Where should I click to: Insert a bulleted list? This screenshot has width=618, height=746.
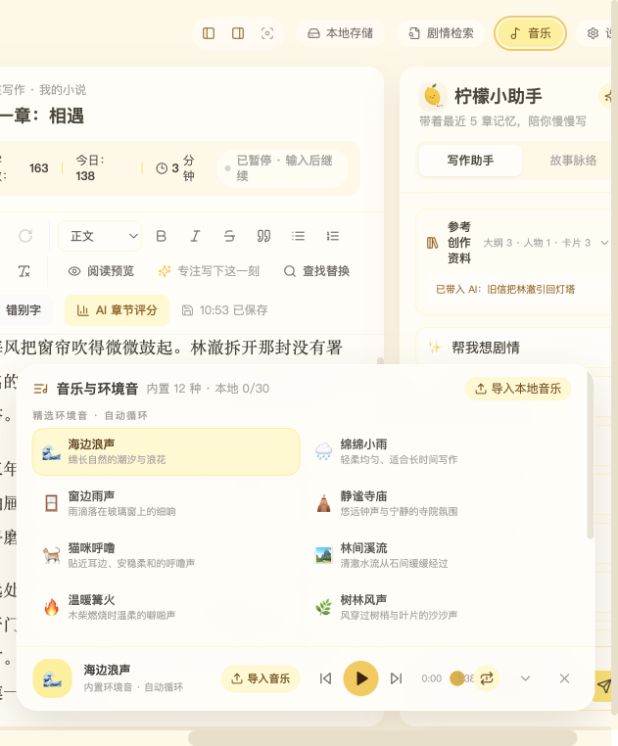click(x=298, y=236)
